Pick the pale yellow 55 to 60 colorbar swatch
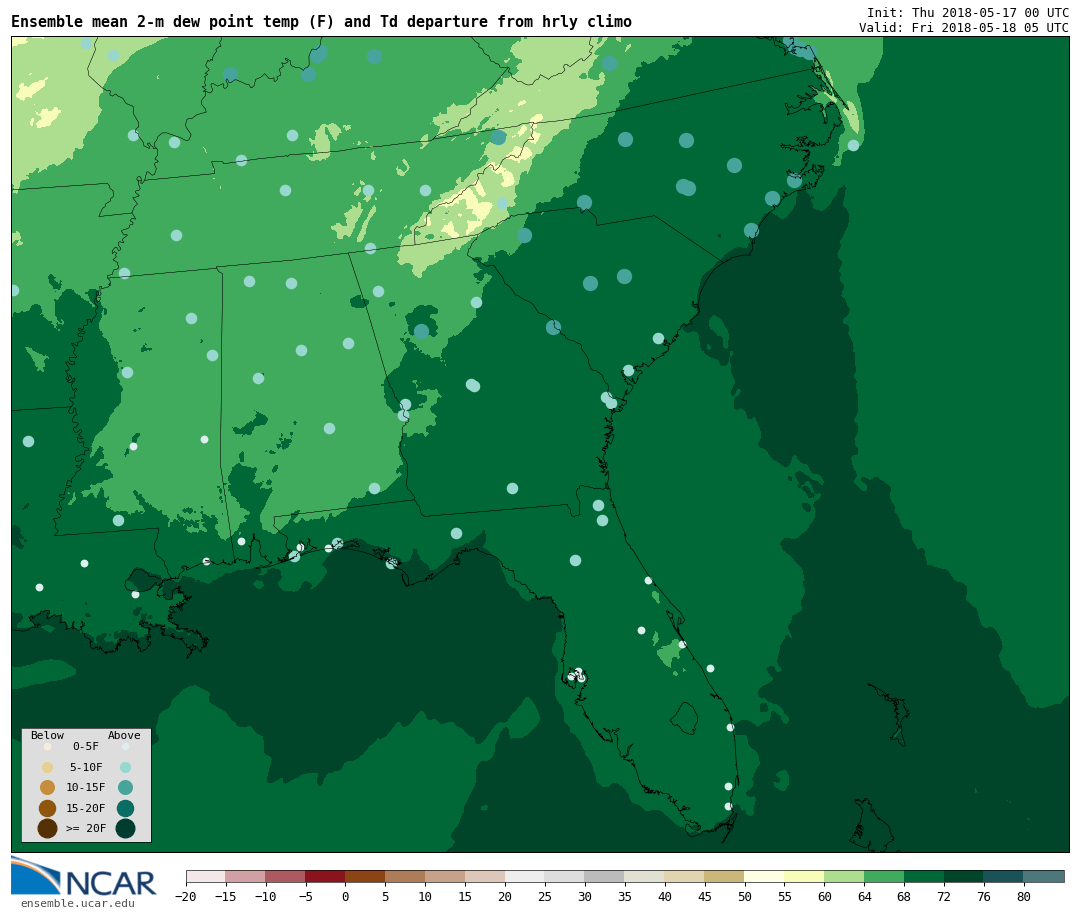The width and height of the screenshot is (1080, 915). pos(805,876)
